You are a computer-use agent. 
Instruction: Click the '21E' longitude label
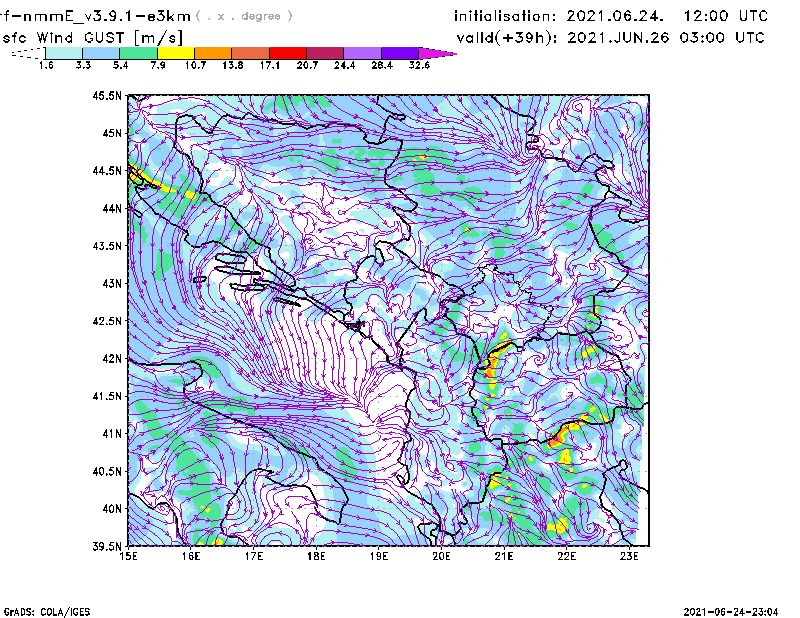point(504,556)
